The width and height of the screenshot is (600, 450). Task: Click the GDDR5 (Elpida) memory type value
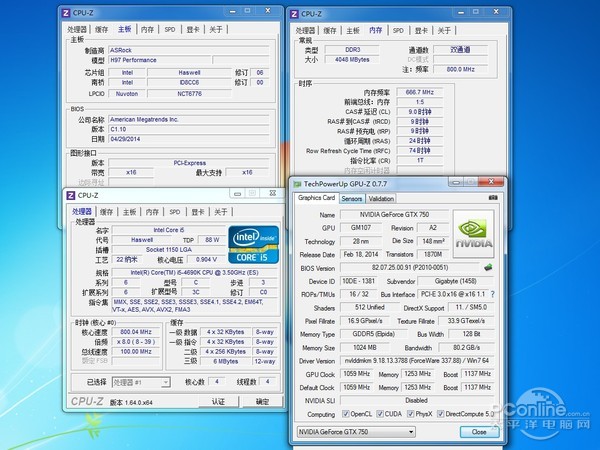(x=373, y=334)
